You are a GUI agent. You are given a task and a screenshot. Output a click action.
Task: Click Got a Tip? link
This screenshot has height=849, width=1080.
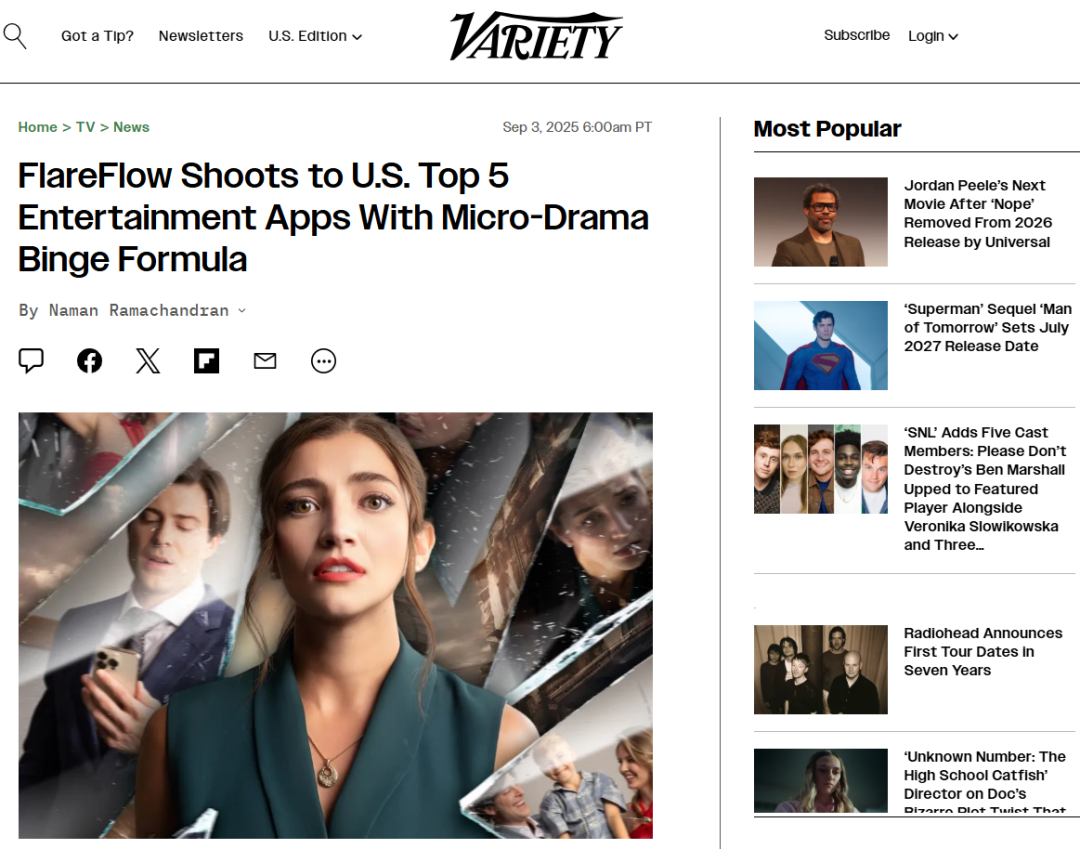tap(97, 36)
